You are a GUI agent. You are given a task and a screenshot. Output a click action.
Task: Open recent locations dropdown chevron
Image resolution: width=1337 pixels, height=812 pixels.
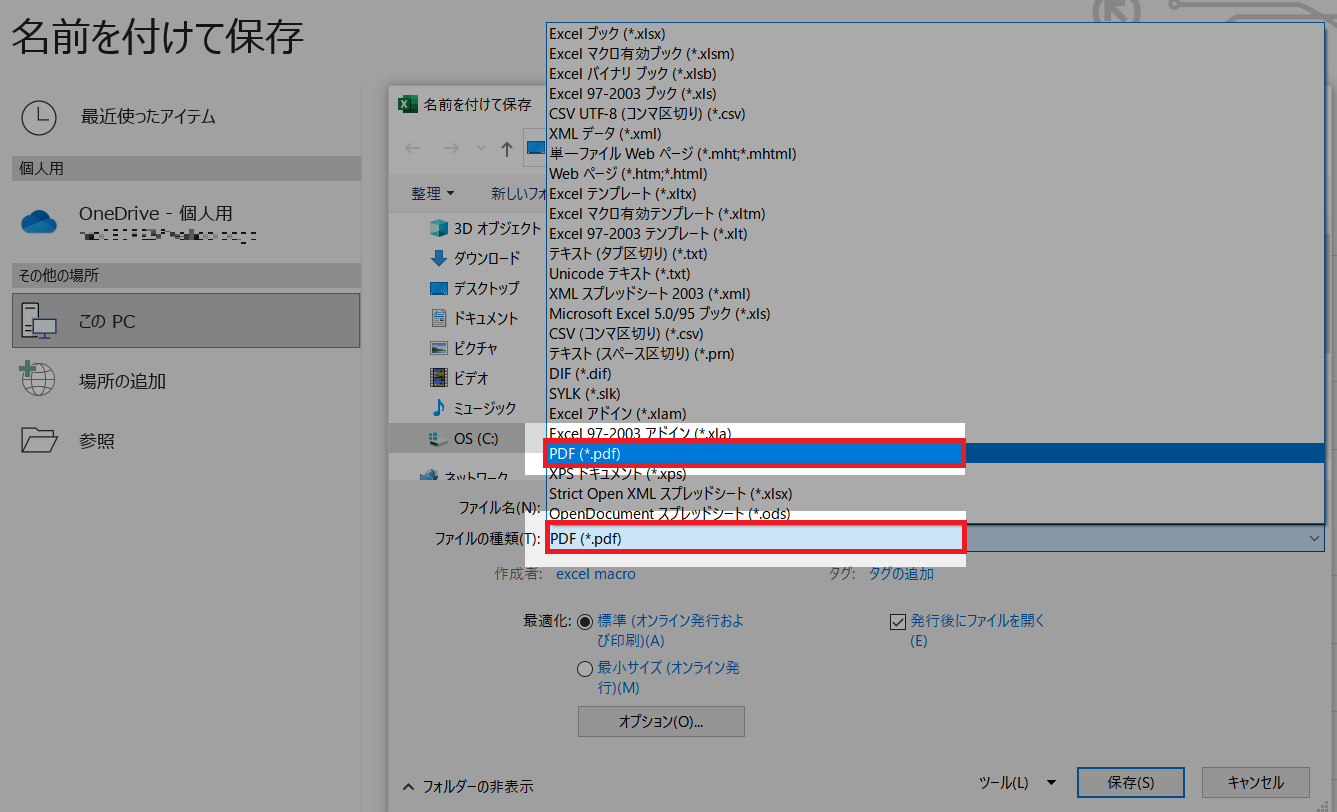[481, 149]
